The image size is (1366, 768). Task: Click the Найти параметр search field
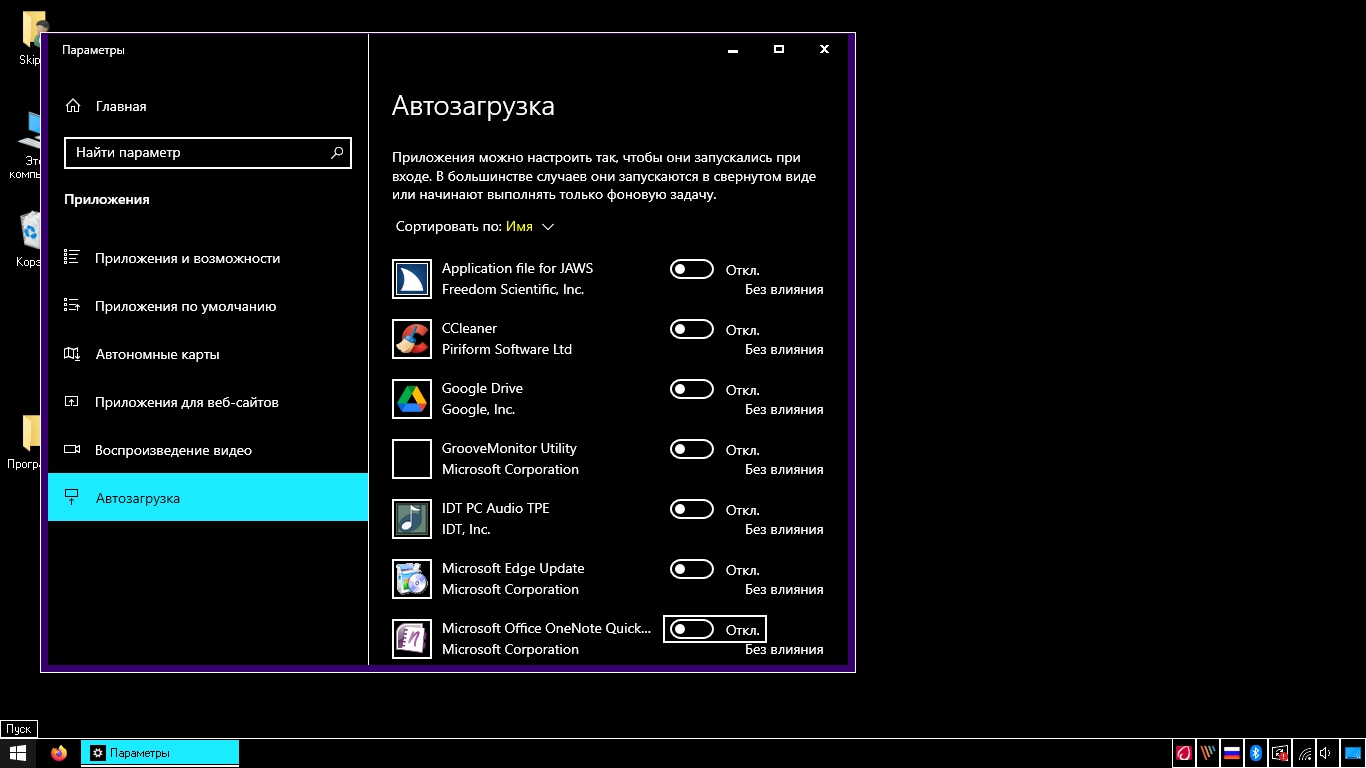point(208,153)
